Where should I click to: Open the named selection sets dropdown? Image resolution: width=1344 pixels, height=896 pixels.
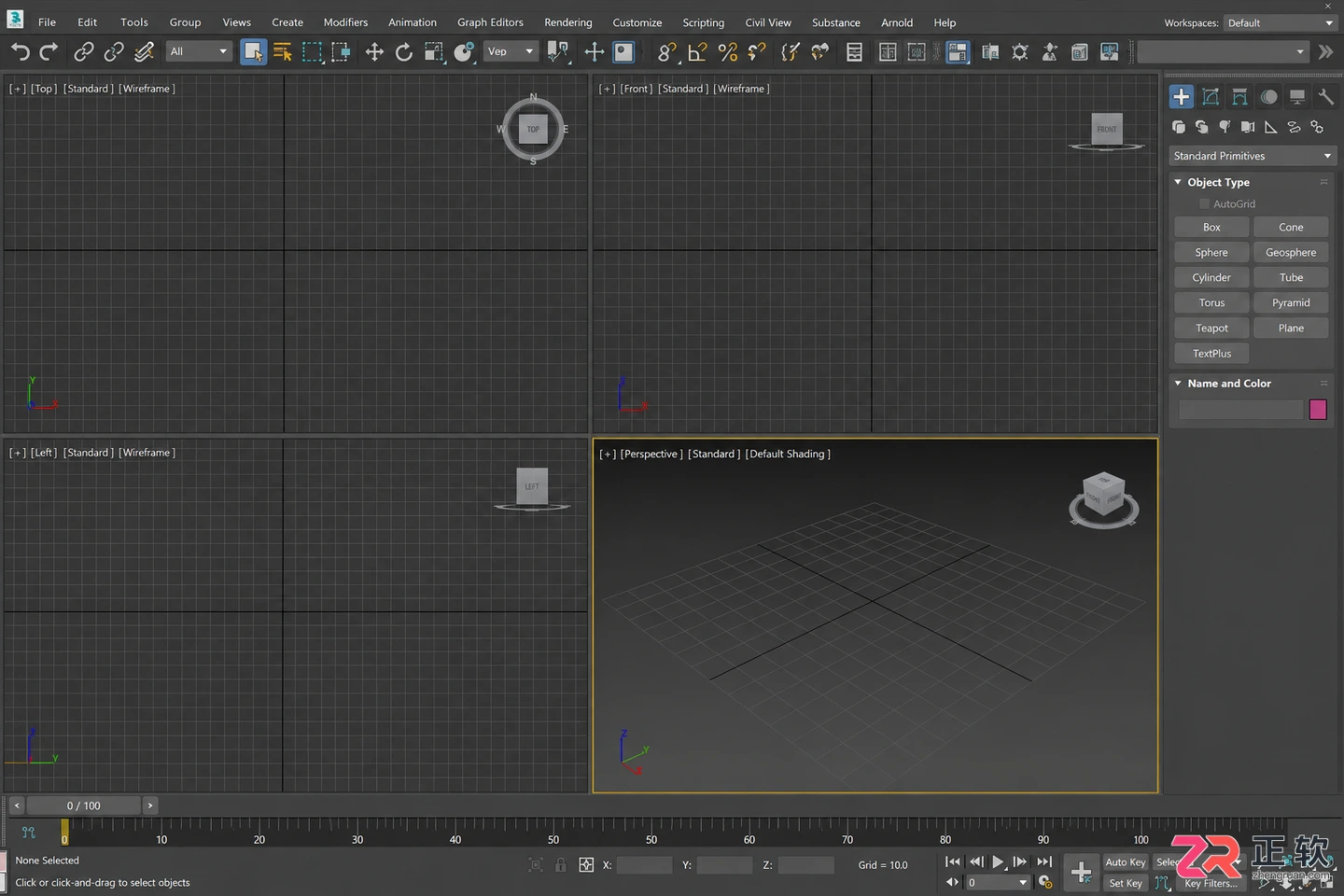[x=1223, y=51]
